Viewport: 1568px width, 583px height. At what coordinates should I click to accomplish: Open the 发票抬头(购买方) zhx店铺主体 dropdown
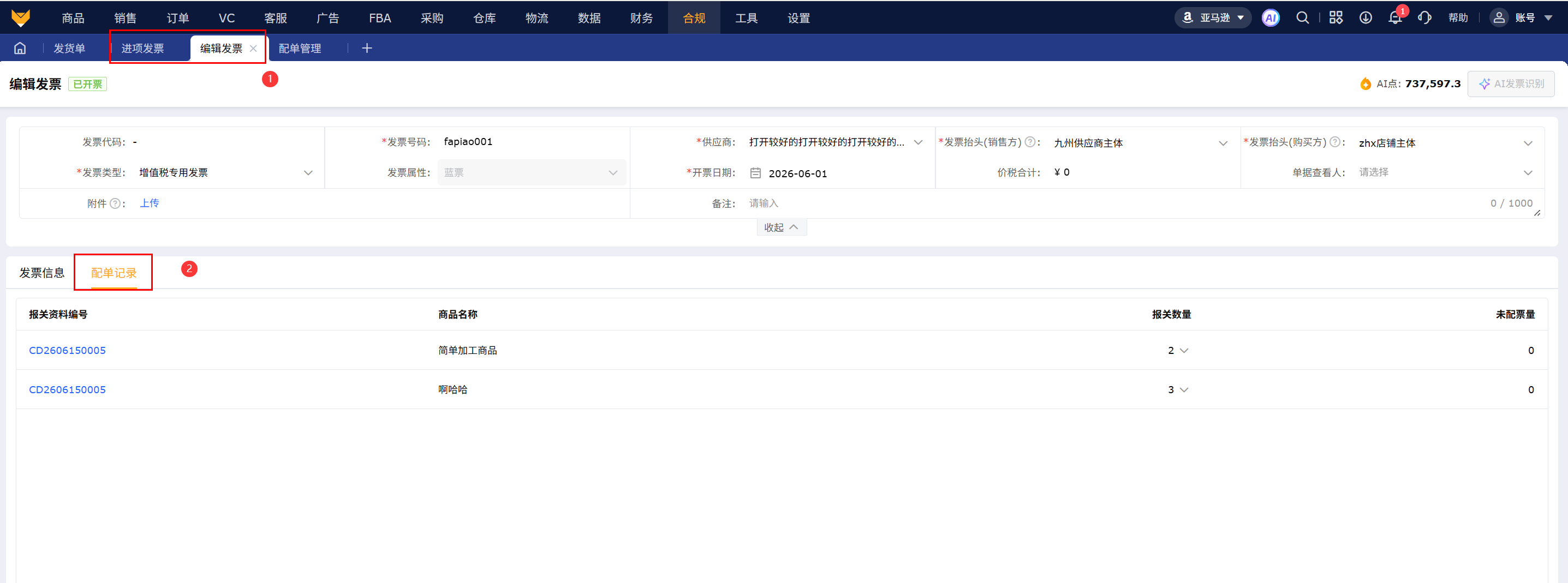(x=1446, y=143)
